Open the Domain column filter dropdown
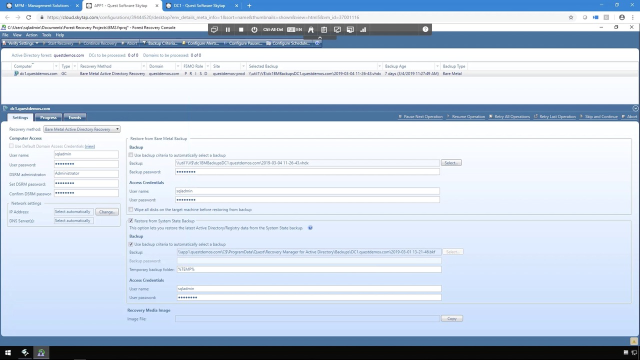 point(178,66)
